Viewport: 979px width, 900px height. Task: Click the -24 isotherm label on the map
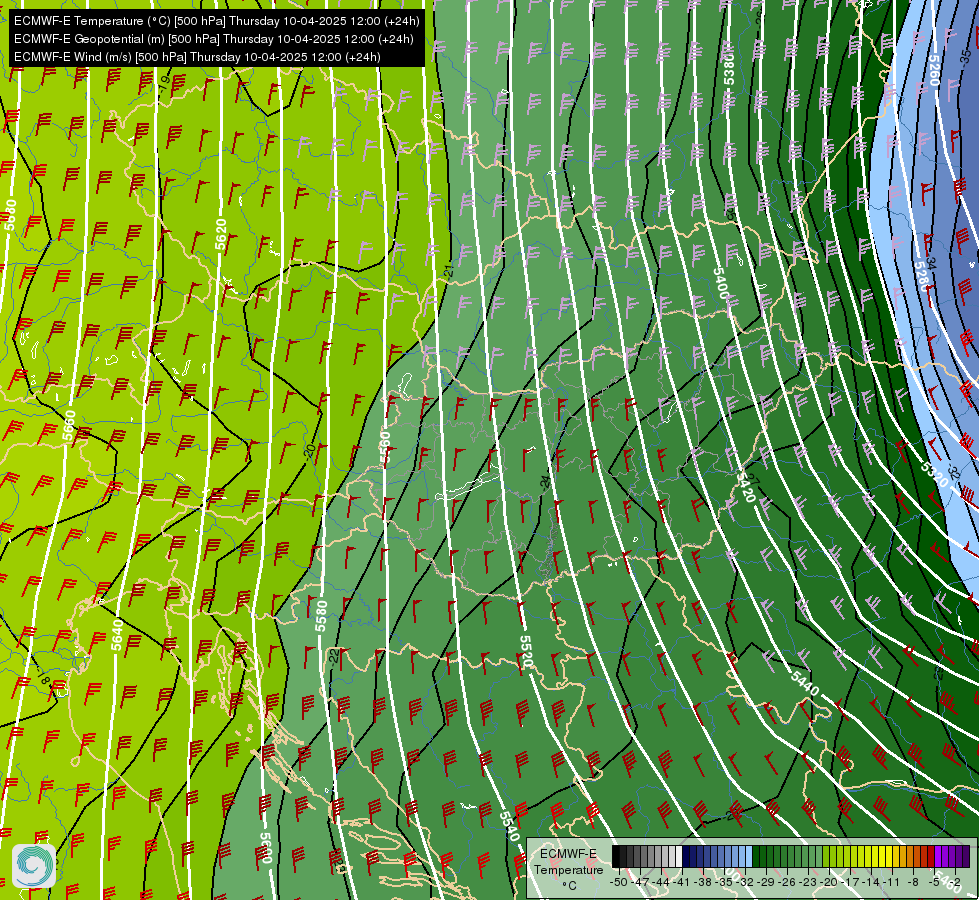[x=546, y=482]
